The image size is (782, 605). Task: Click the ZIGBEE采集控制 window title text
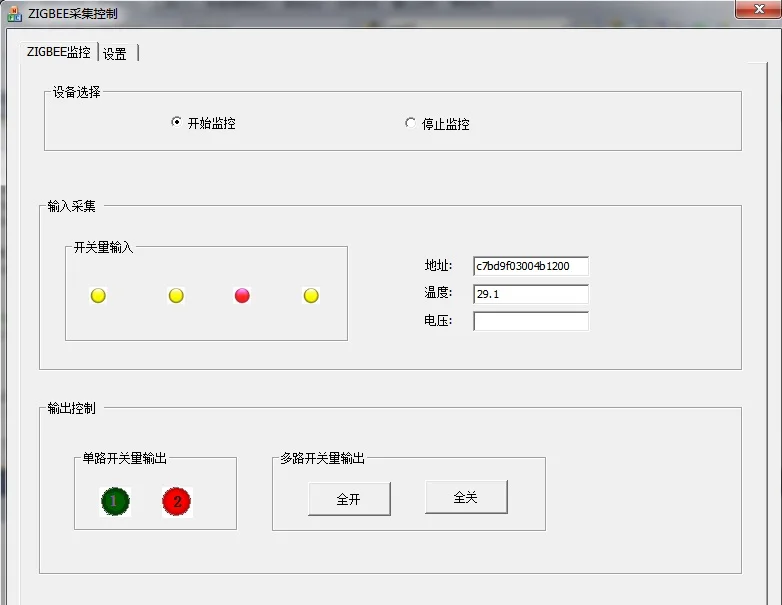tap(73, 13)
